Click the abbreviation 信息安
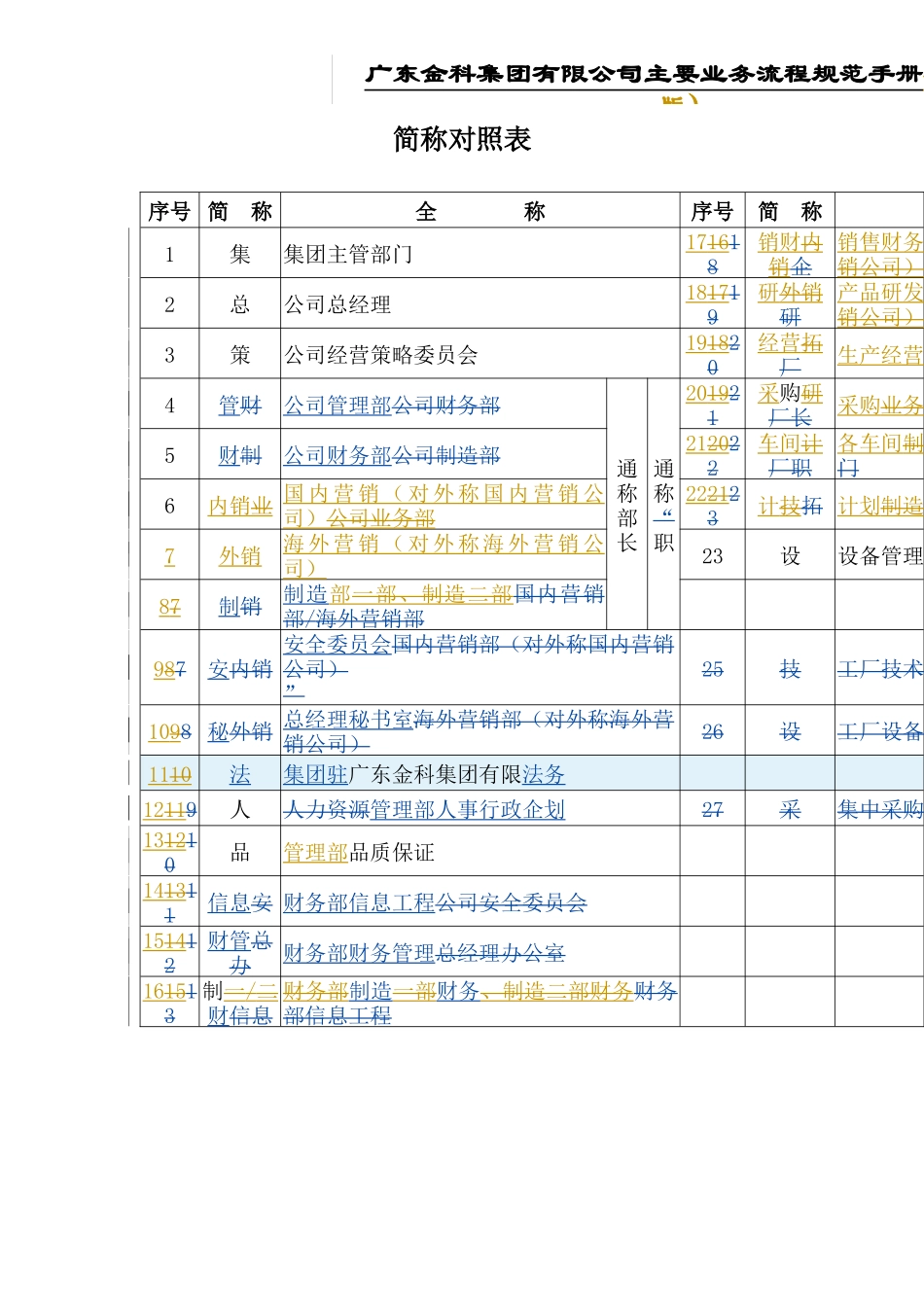Screen dimensions: 924x1307 [240, 903]
